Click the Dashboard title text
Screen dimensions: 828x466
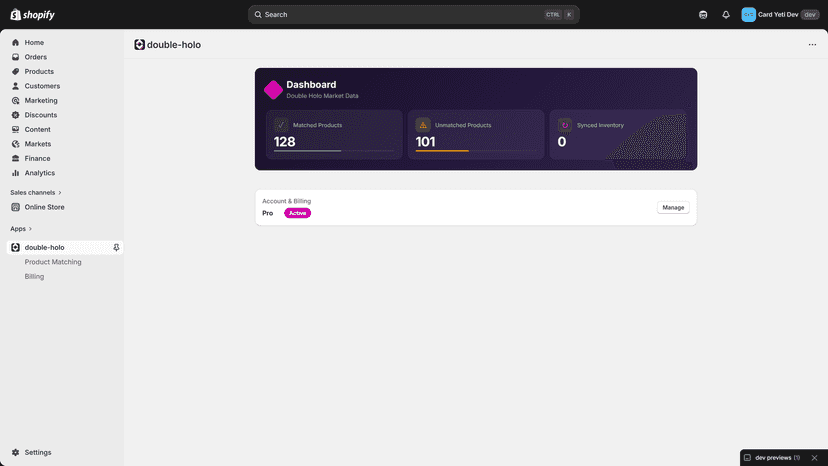pyautogui.click(x=311, y=85)
